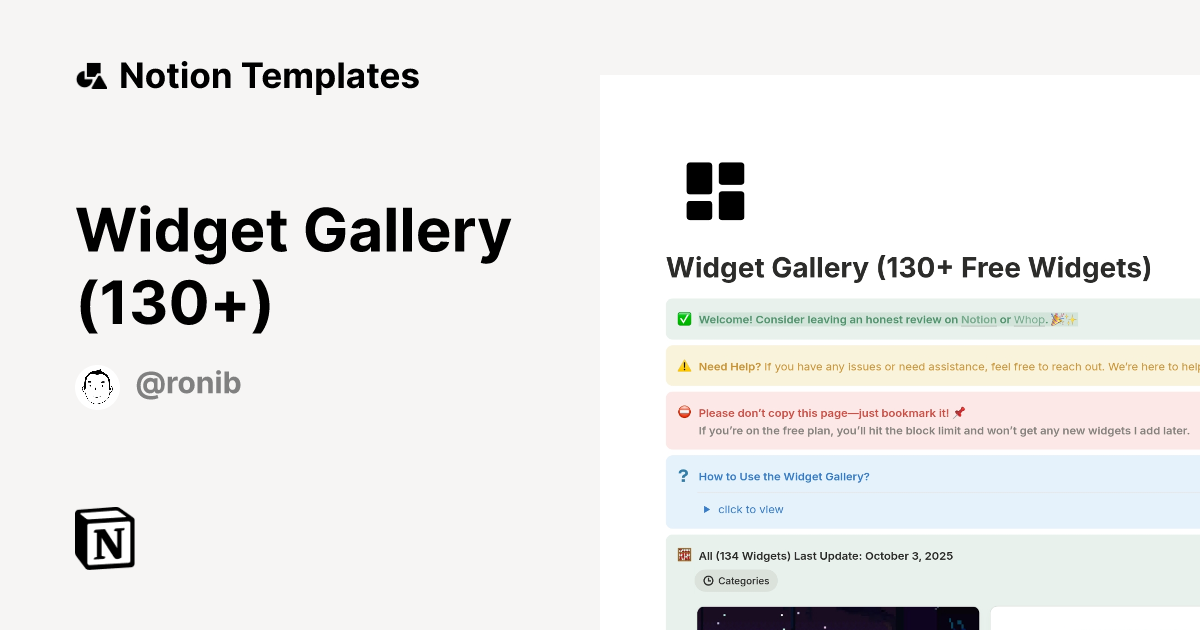Click the question mark icon on How to Use callout
This screenshot has width=1200, height=630.
pyautogui.click(x=683, y=475)
